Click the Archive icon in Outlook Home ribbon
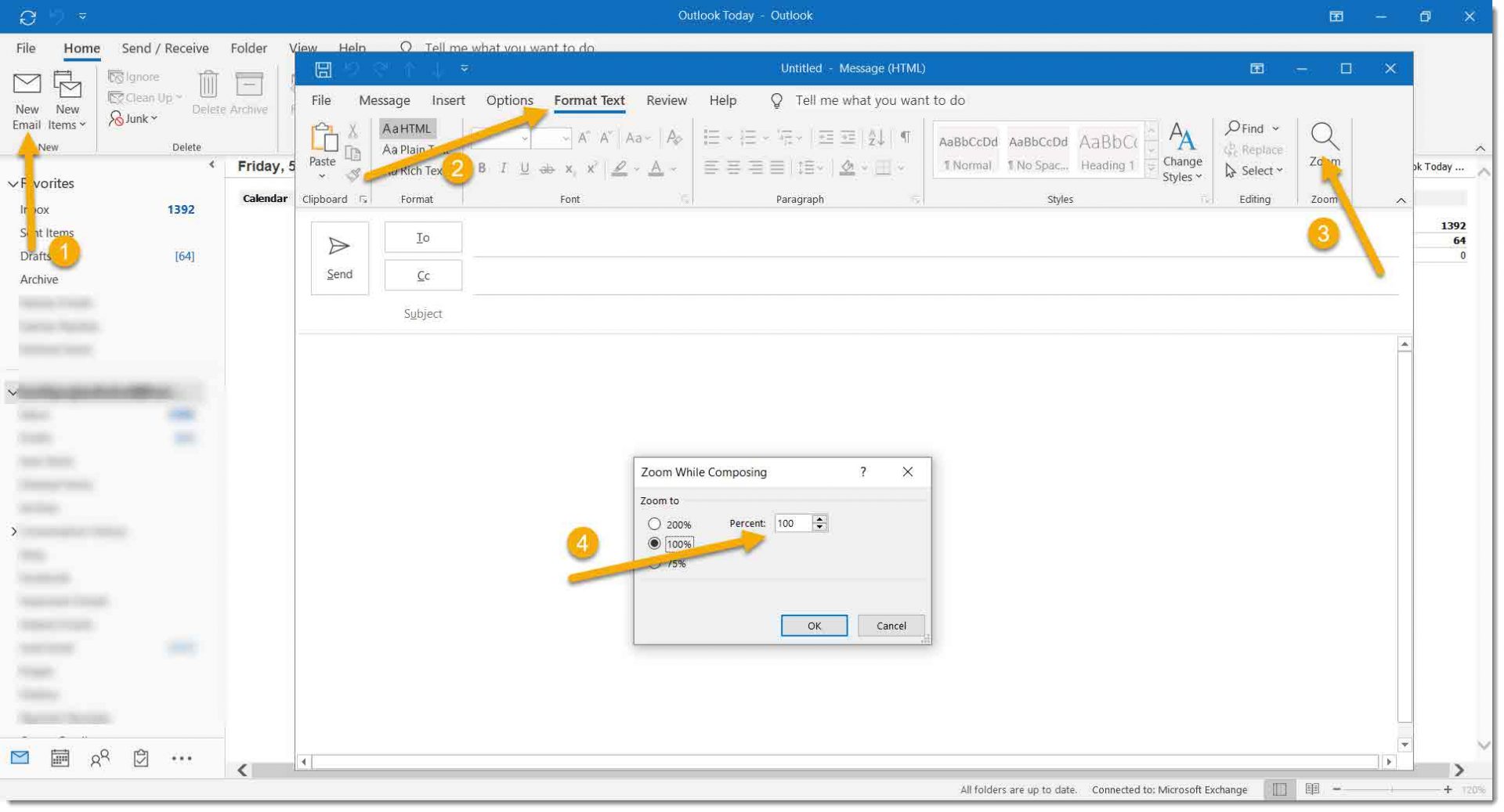 pyautogui.click(x=249, y=94)
